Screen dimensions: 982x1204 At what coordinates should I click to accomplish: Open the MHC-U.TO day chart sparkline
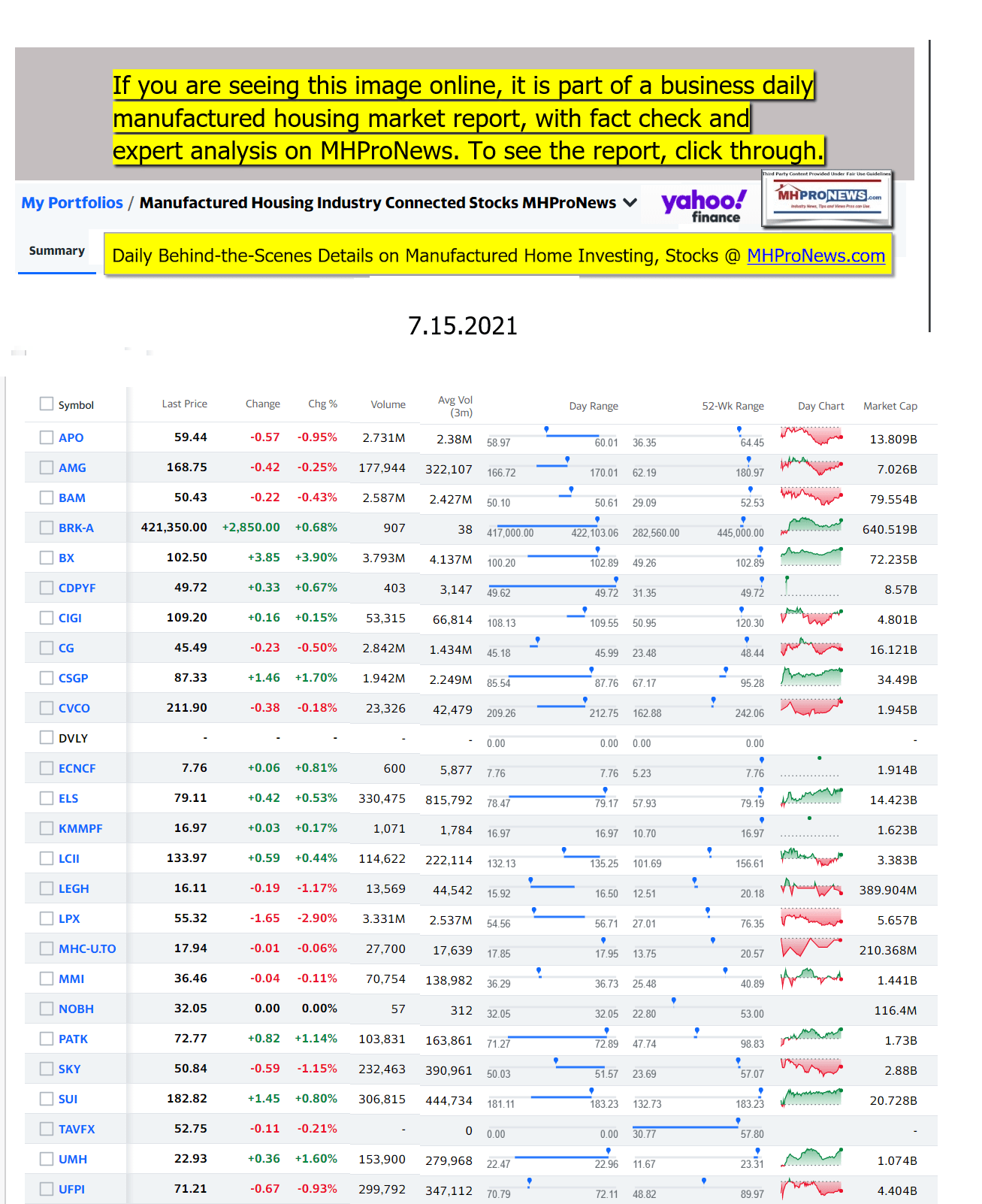pos(811,948)
